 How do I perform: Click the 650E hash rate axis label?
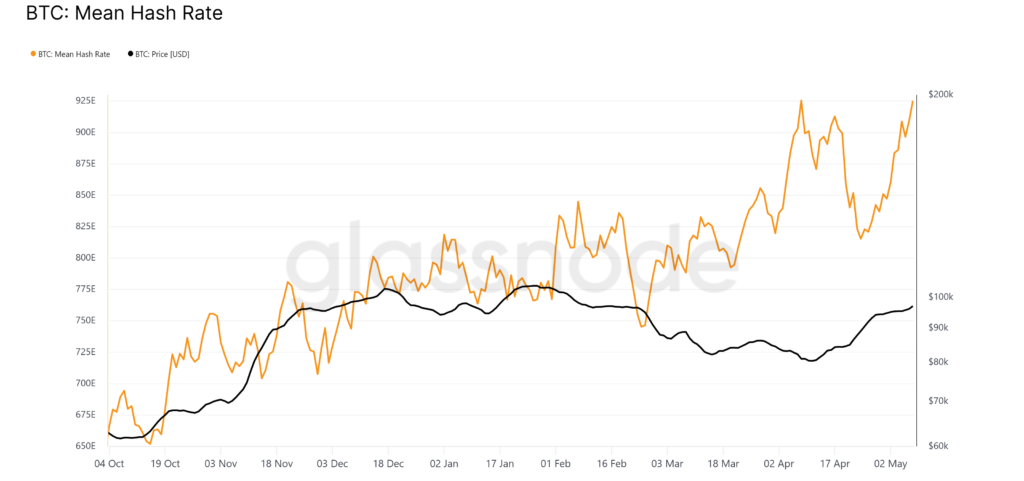(84, 446)
